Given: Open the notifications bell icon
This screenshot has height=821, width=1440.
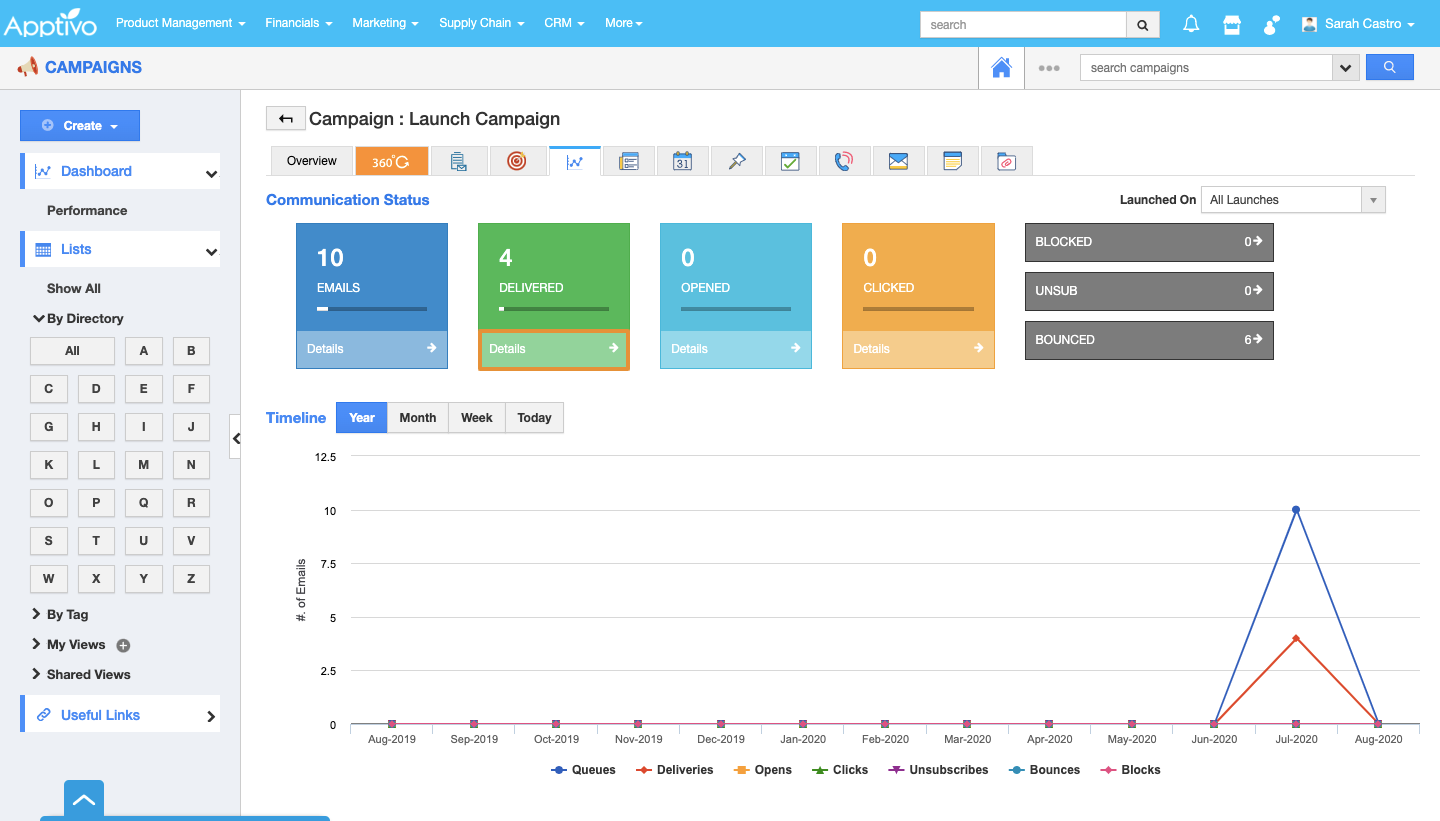Looking at the screenshot, I should point(1191,24).
